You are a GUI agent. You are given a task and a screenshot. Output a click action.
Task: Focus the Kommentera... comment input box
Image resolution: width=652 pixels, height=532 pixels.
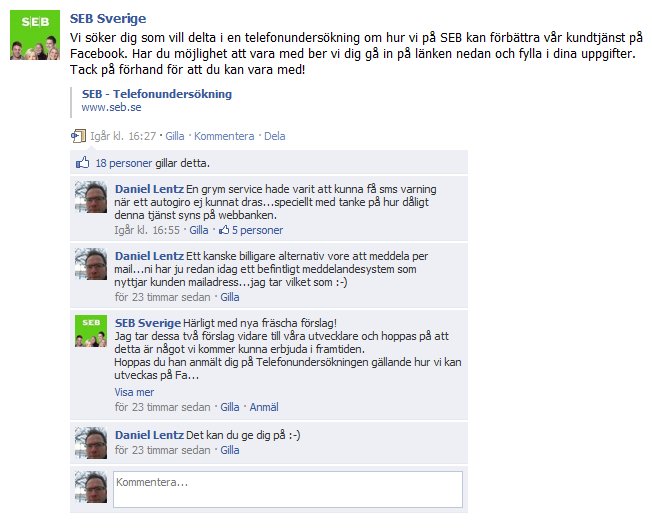(288, 489)
